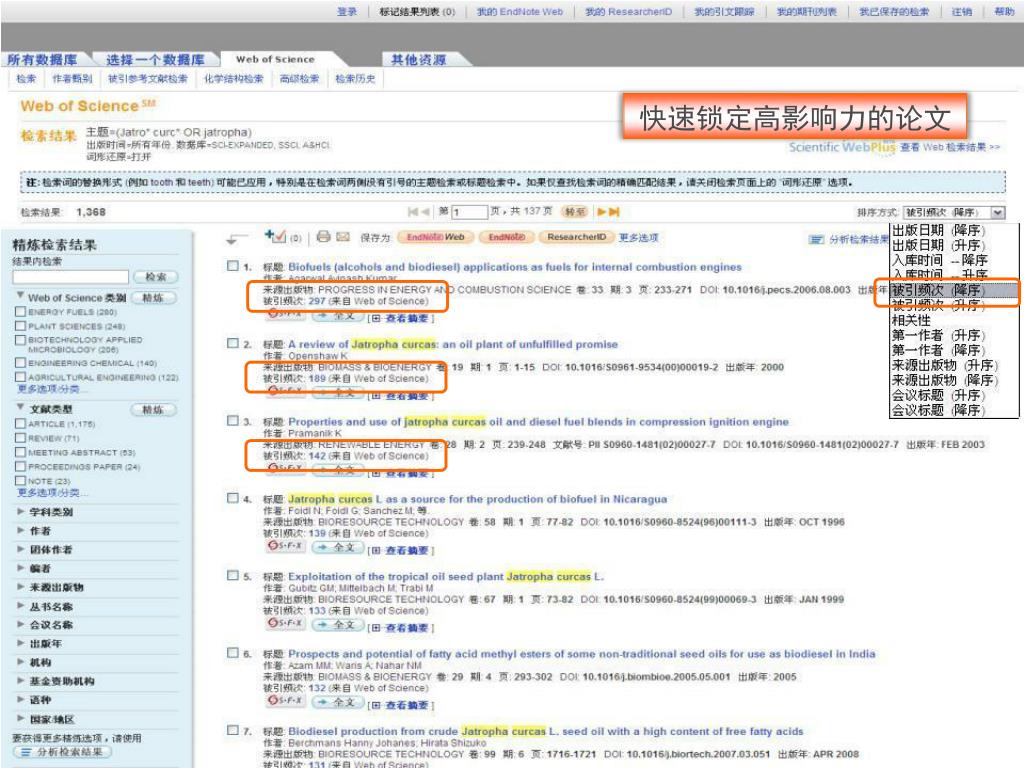Select checkbox for result 6
The width and height of the screenshot is (1024, 768).
(x=232, y=652)
